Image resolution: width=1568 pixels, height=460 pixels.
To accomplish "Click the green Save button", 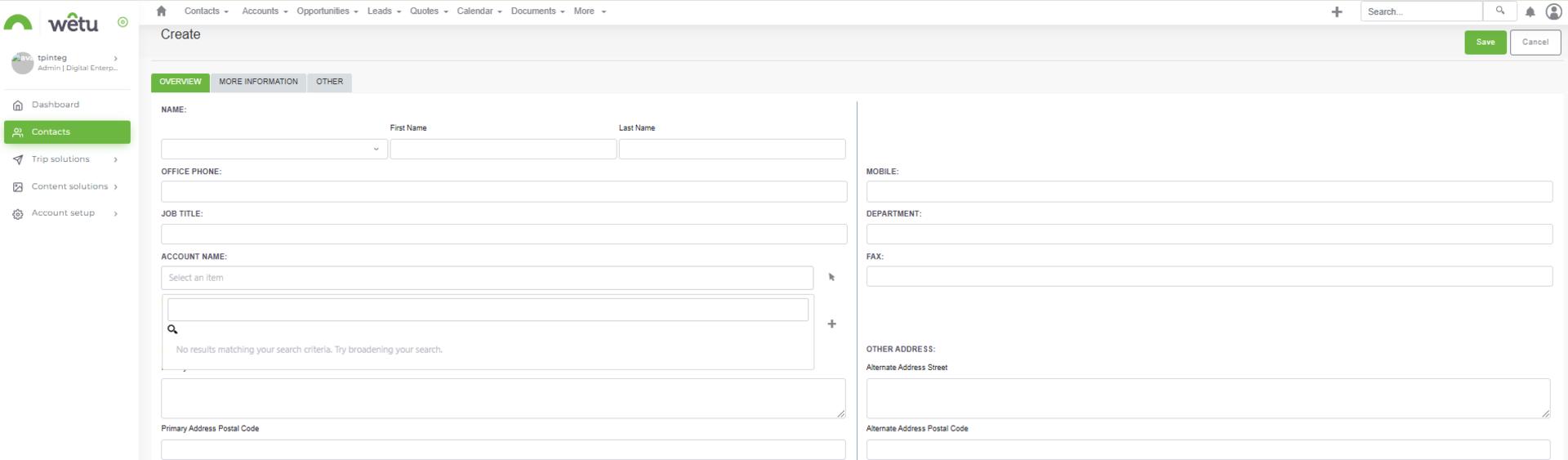I will (1485, 42).
